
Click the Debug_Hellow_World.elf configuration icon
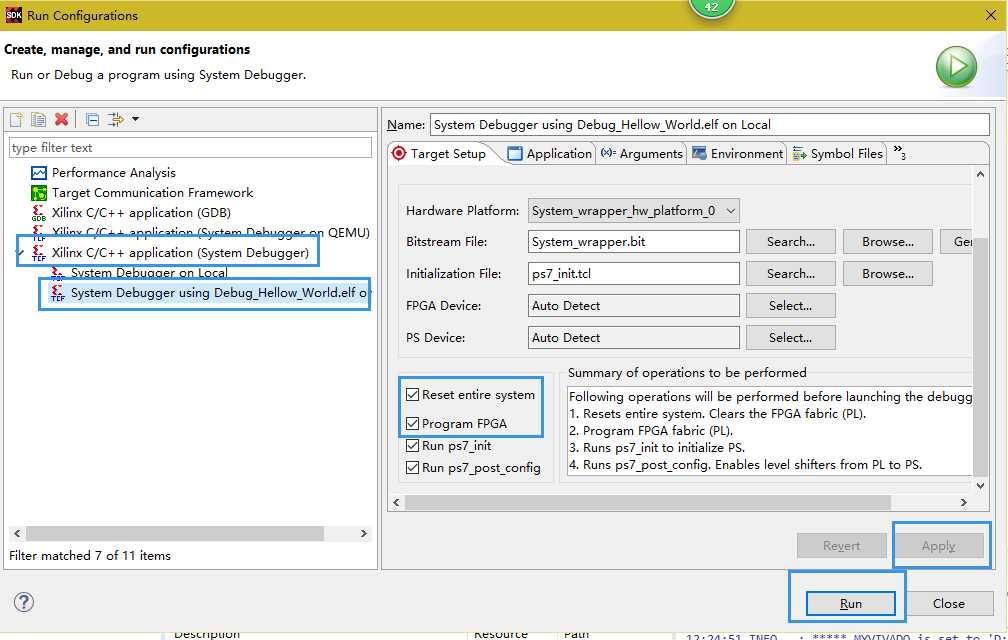58,293
